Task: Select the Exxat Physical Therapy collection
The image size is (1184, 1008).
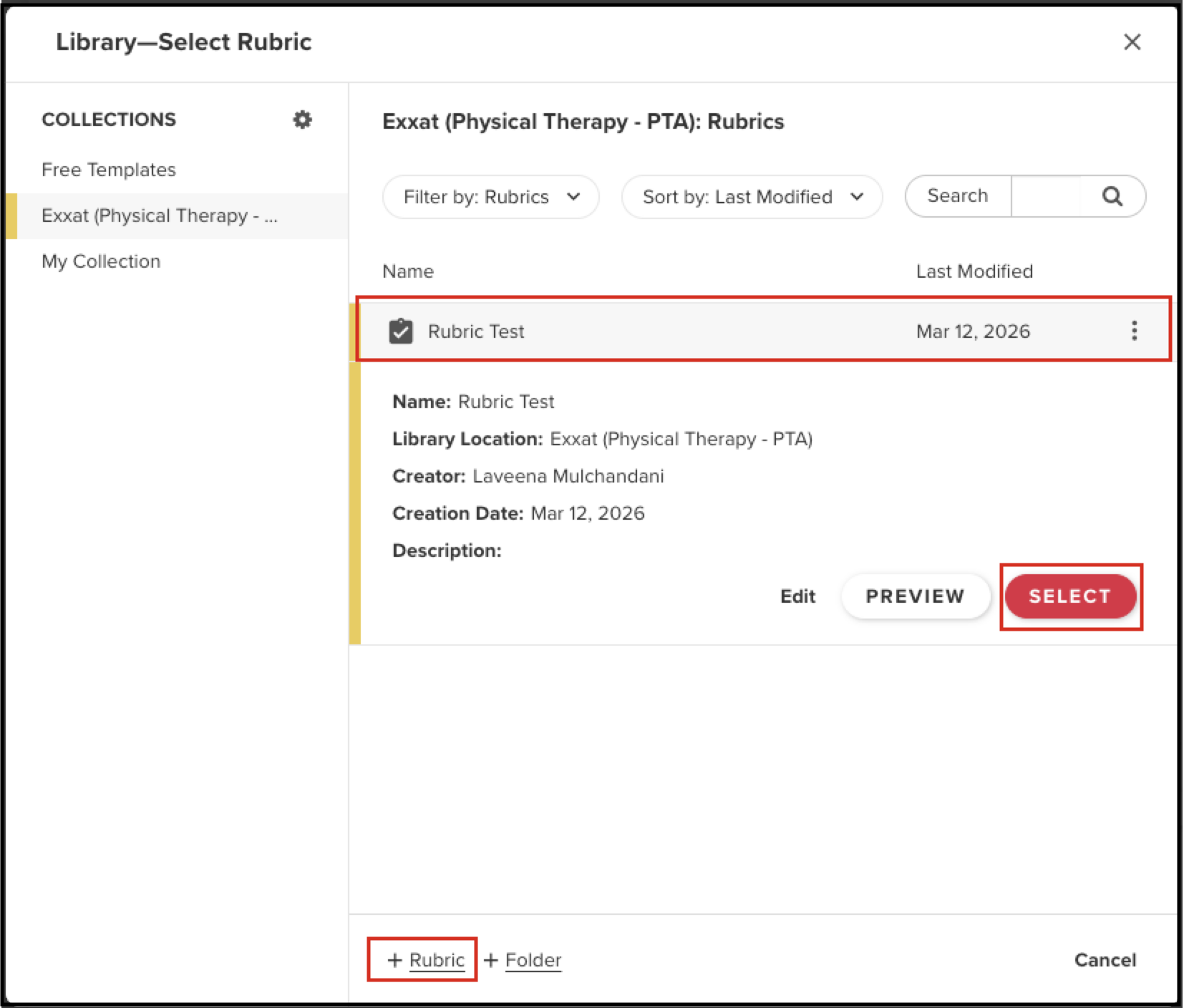Action: pos(159,215)
